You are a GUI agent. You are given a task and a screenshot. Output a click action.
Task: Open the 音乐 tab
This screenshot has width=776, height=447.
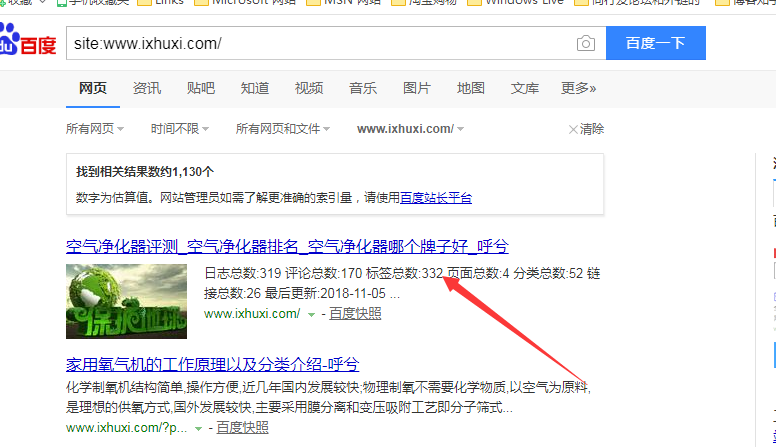pos(363,88)
